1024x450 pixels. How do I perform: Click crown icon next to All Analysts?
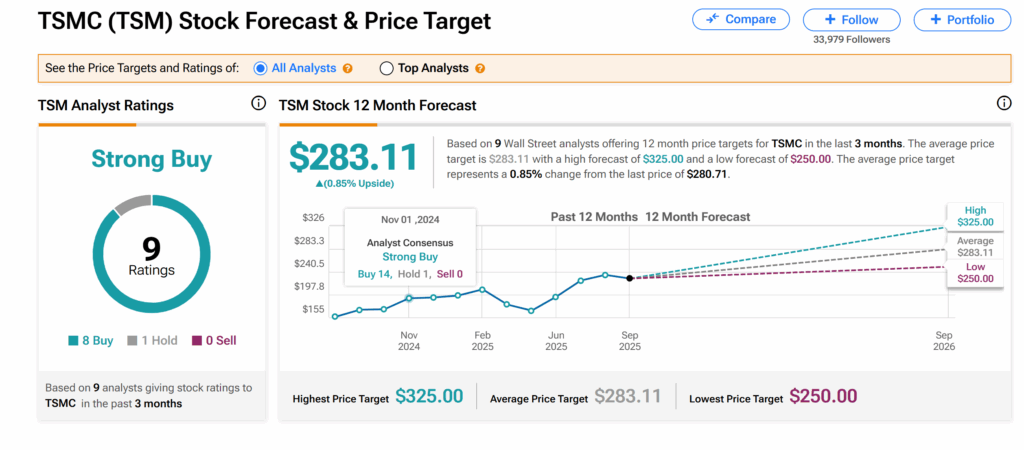(x=348, y=68)
